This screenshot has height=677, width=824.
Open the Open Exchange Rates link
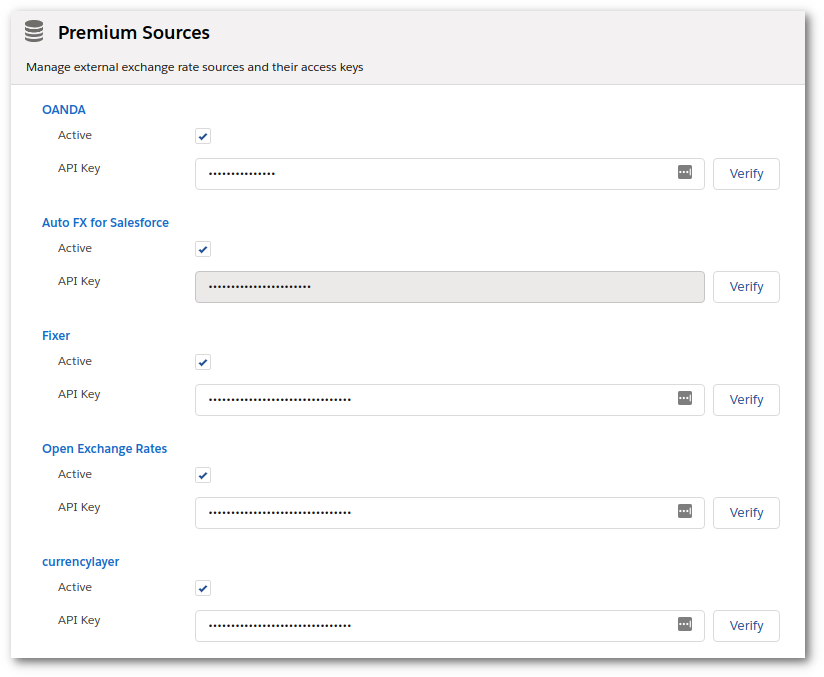(105, 449)
